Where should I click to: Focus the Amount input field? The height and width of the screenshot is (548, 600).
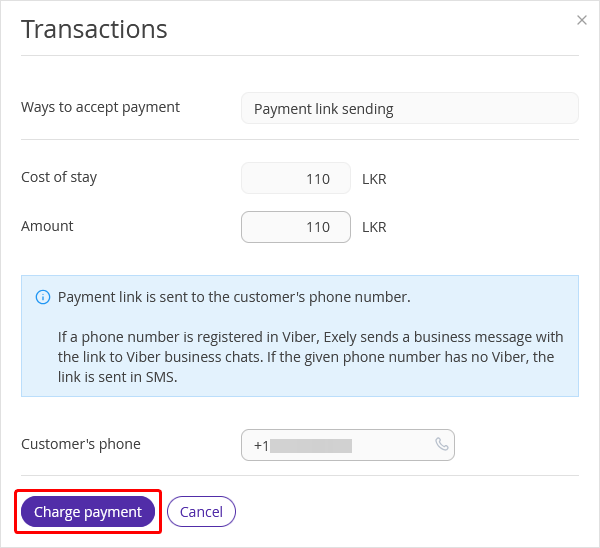click(x=296, y=227)
